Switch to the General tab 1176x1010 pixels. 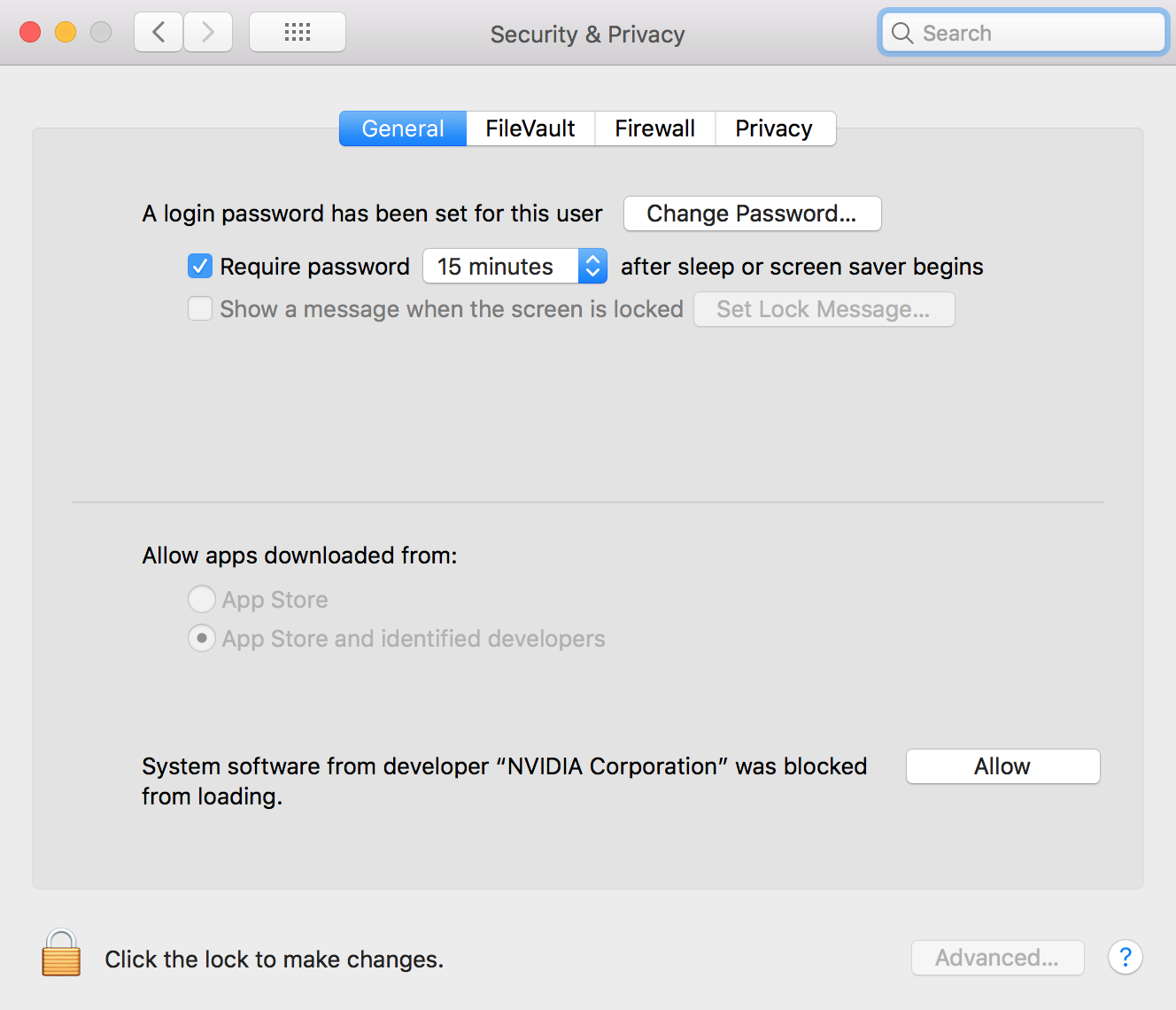pos(403,128)
